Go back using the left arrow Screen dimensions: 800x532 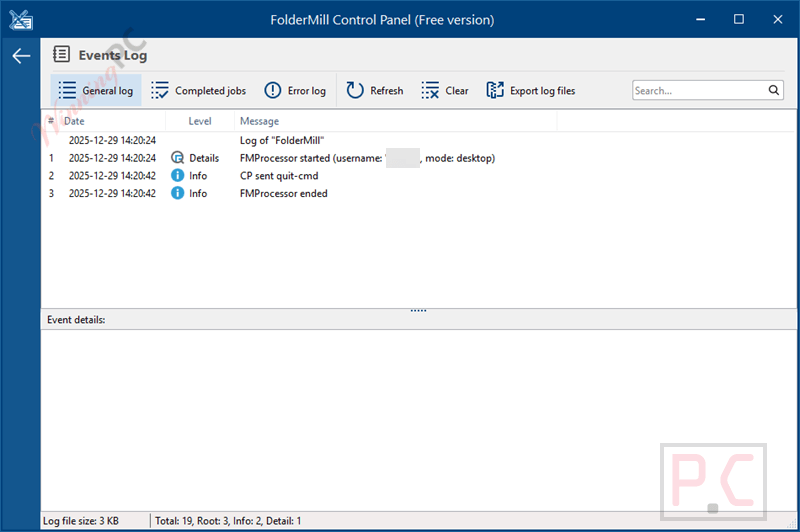pyautogui.click(x=21, y=56)
